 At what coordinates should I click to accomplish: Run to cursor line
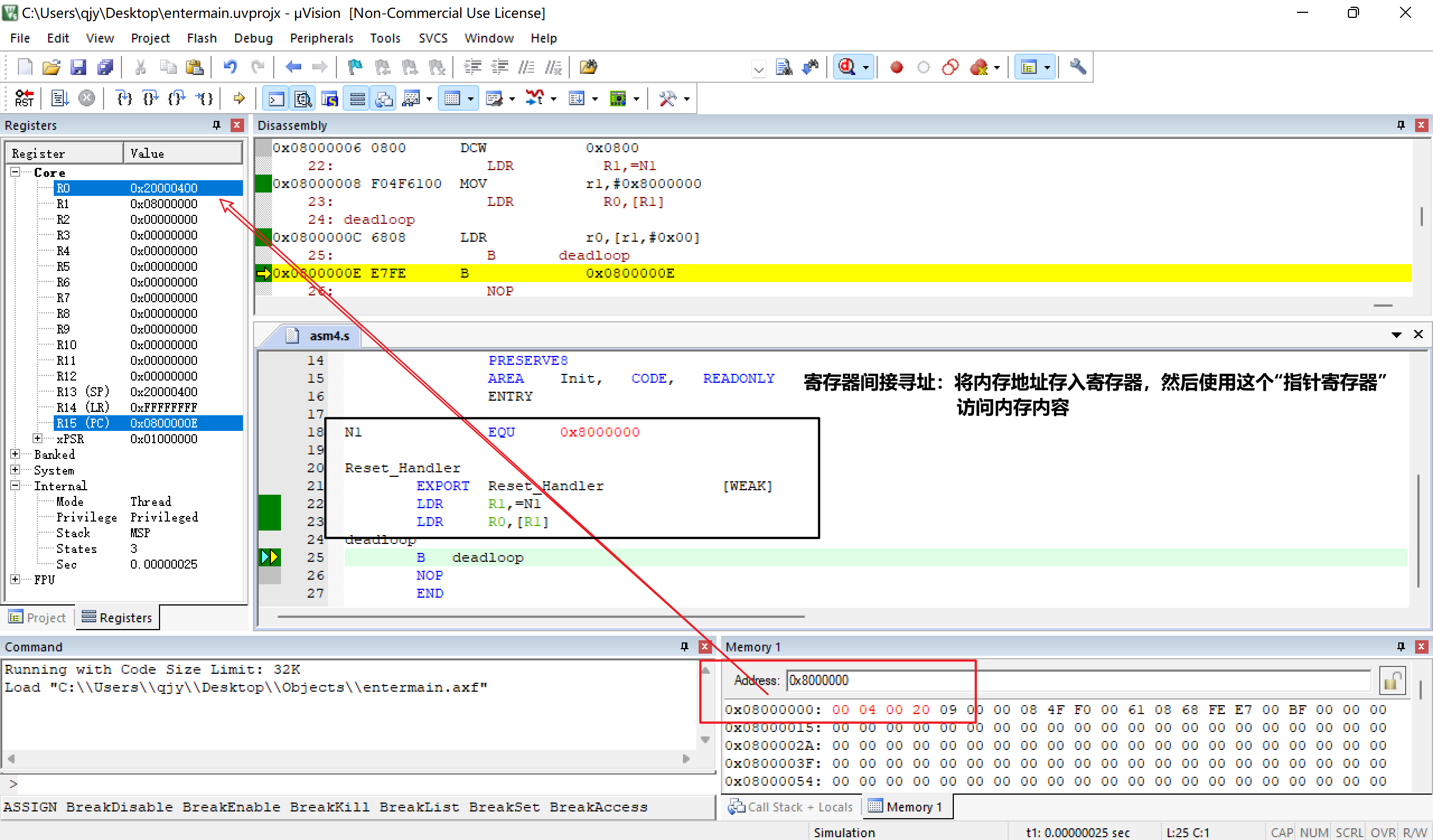point(204,99)
